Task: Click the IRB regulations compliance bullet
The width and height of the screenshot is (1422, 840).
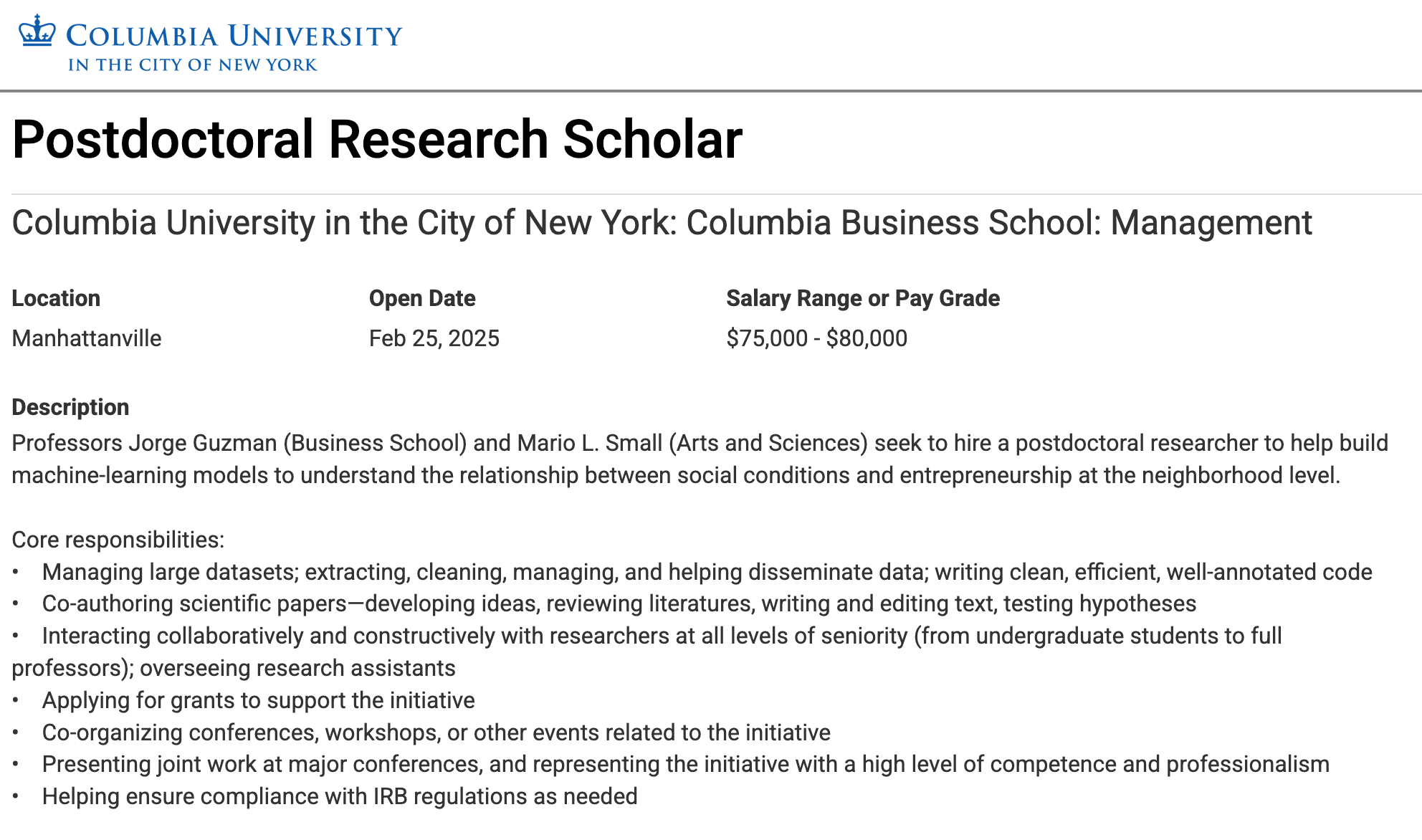Action: (x=339, y=796)
